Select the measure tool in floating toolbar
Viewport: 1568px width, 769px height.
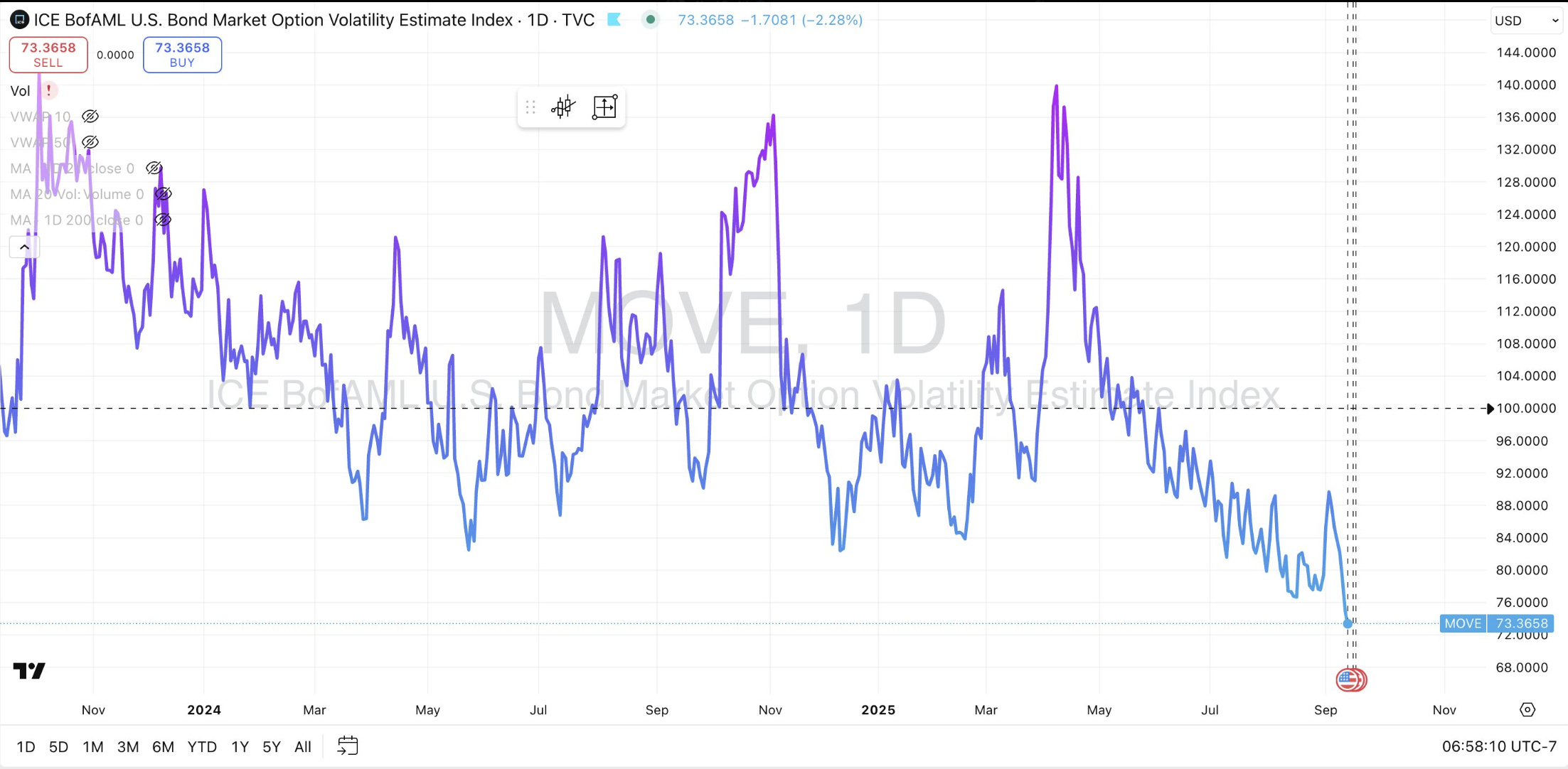click(604, 107)
